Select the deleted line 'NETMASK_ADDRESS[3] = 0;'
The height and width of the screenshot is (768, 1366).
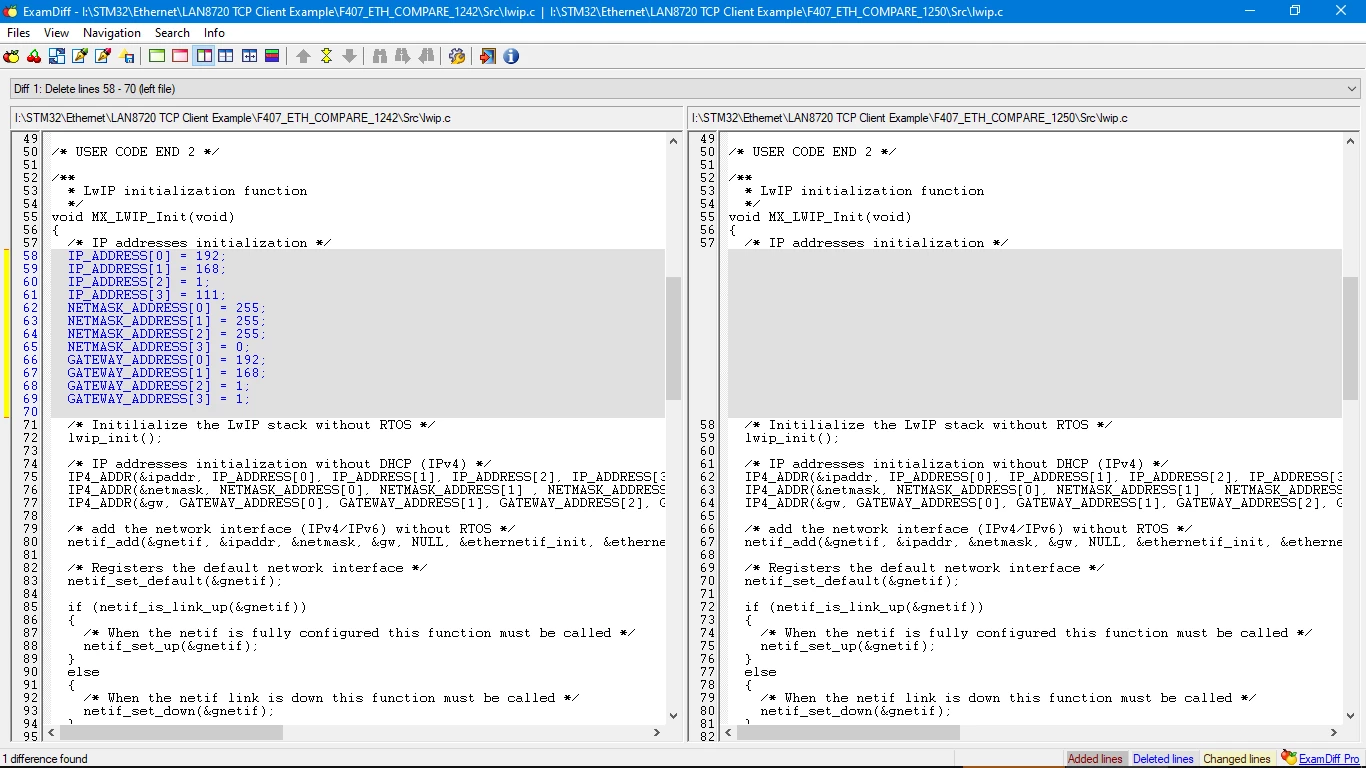point(159,347)
